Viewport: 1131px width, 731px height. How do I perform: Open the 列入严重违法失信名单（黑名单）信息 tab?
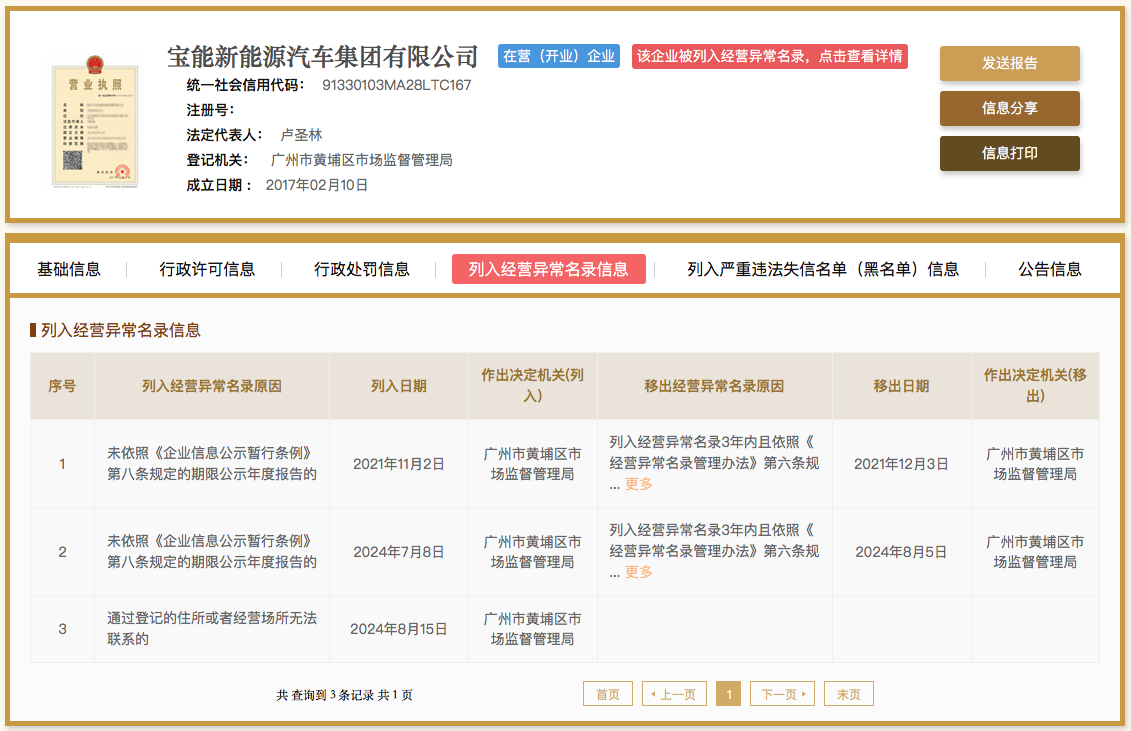[823, 269]
